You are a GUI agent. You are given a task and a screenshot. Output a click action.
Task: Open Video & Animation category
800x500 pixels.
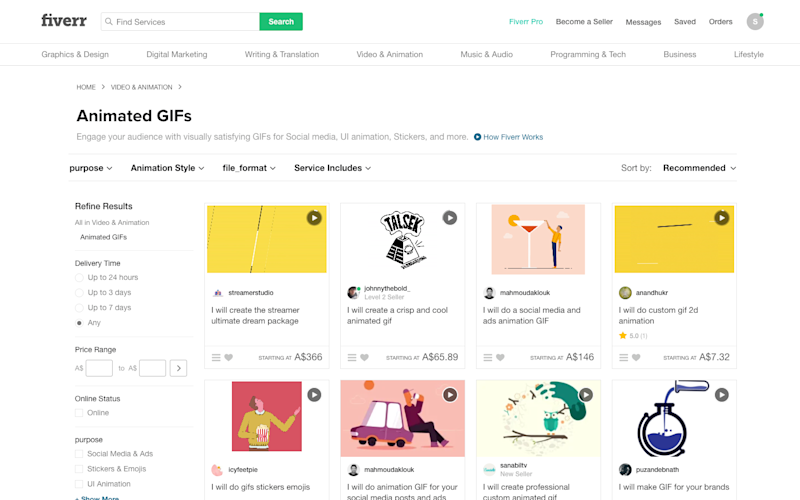[389, 54]
